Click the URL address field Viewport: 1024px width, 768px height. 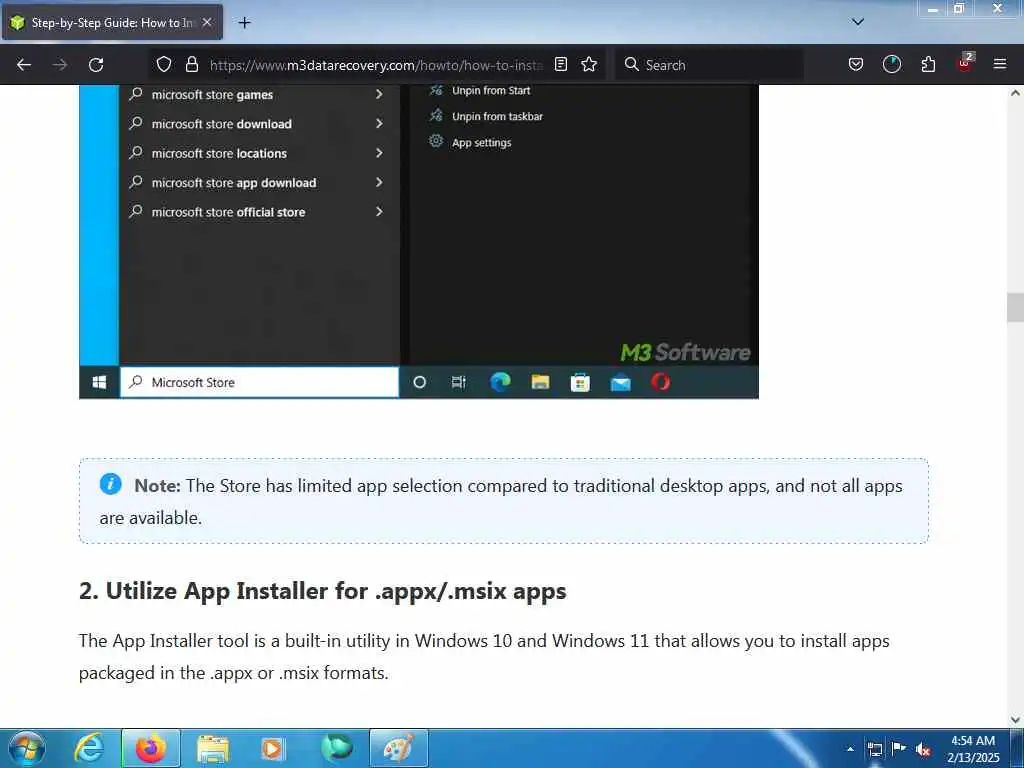376,65
